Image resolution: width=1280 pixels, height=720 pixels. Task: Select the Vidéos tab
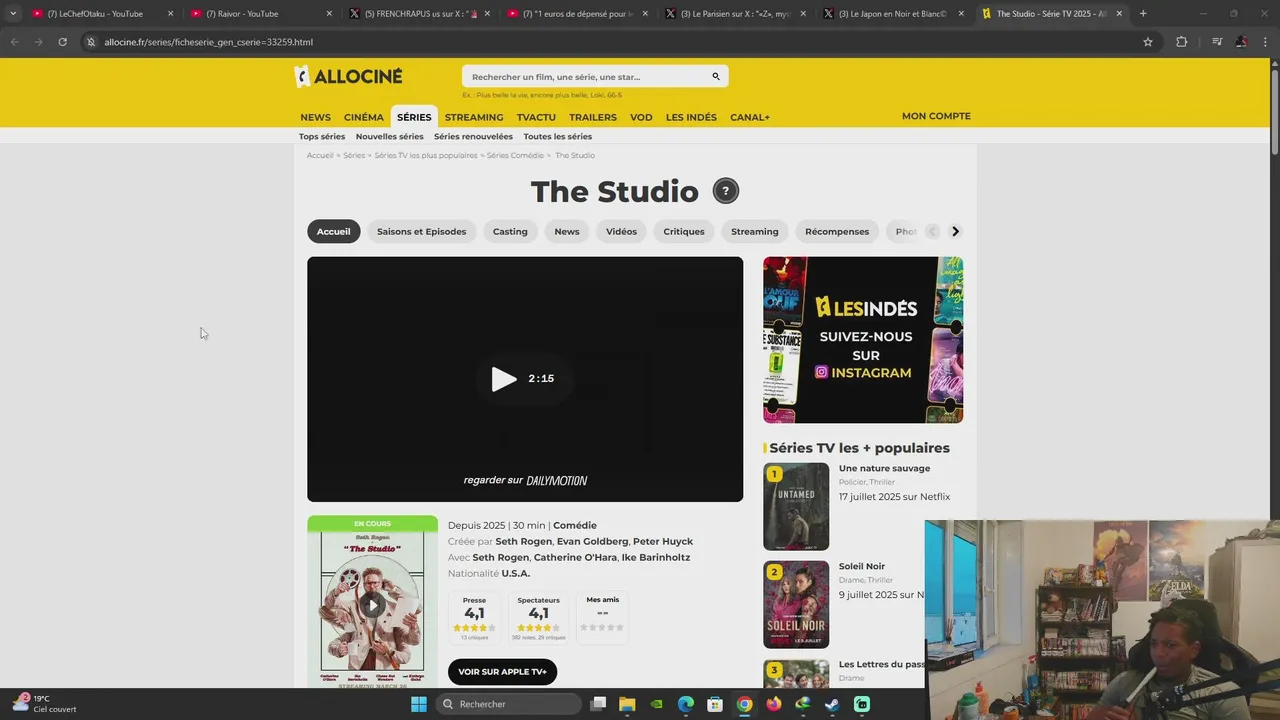(621, 231)
